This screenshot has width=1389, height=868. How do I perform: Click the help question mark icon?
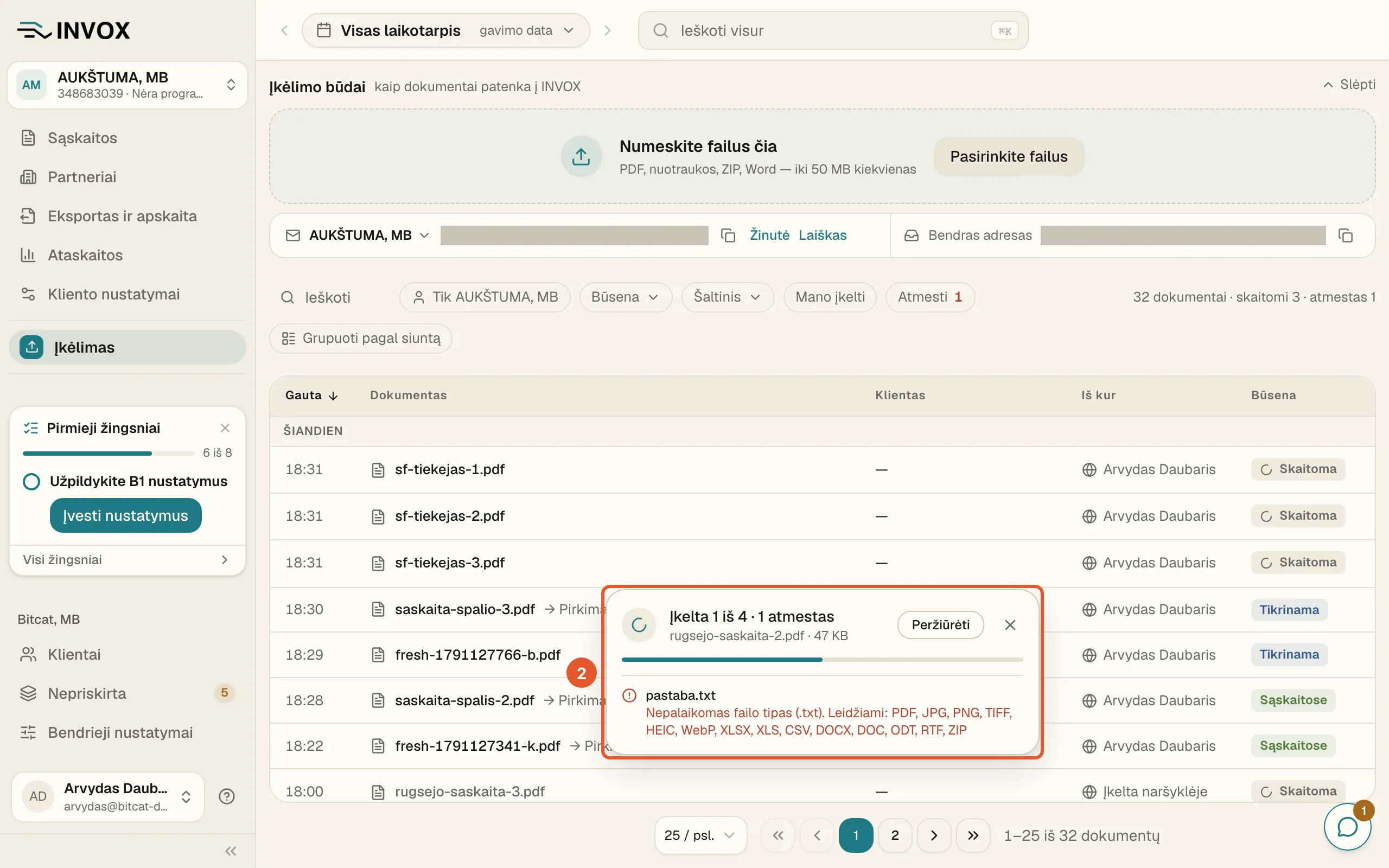[227, 796]
